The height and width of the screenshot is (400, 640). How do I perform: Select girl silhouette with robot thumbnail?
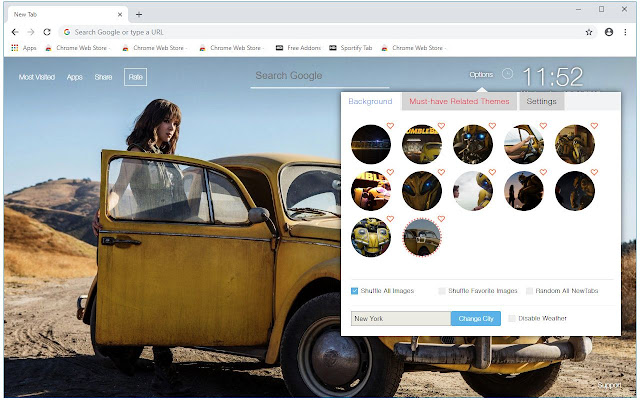tap(524, 191)
